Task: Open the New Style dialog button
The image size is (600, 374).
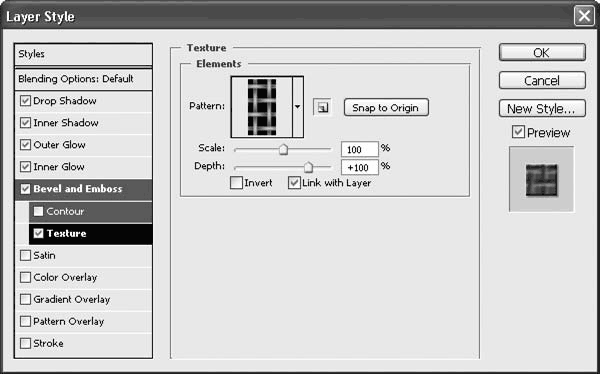Action: coord(542,109)
